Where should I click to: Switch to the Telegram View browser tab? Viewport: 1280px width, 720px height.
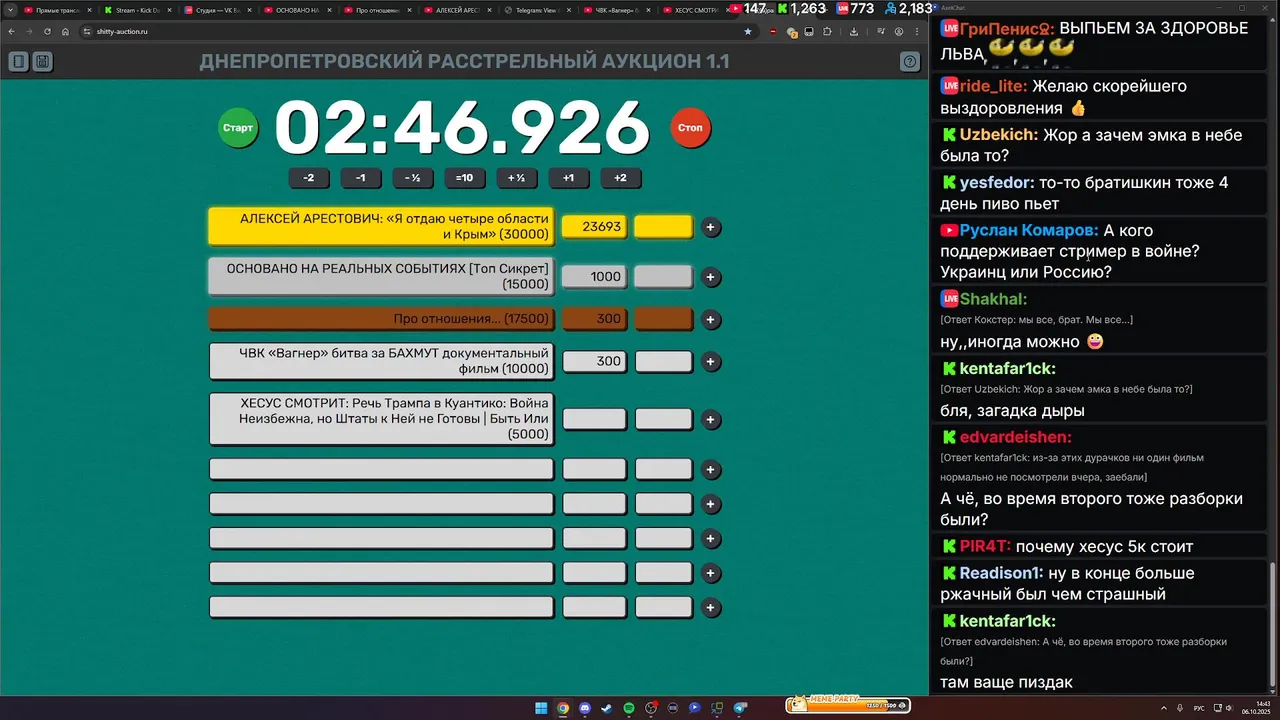[537, 10]
